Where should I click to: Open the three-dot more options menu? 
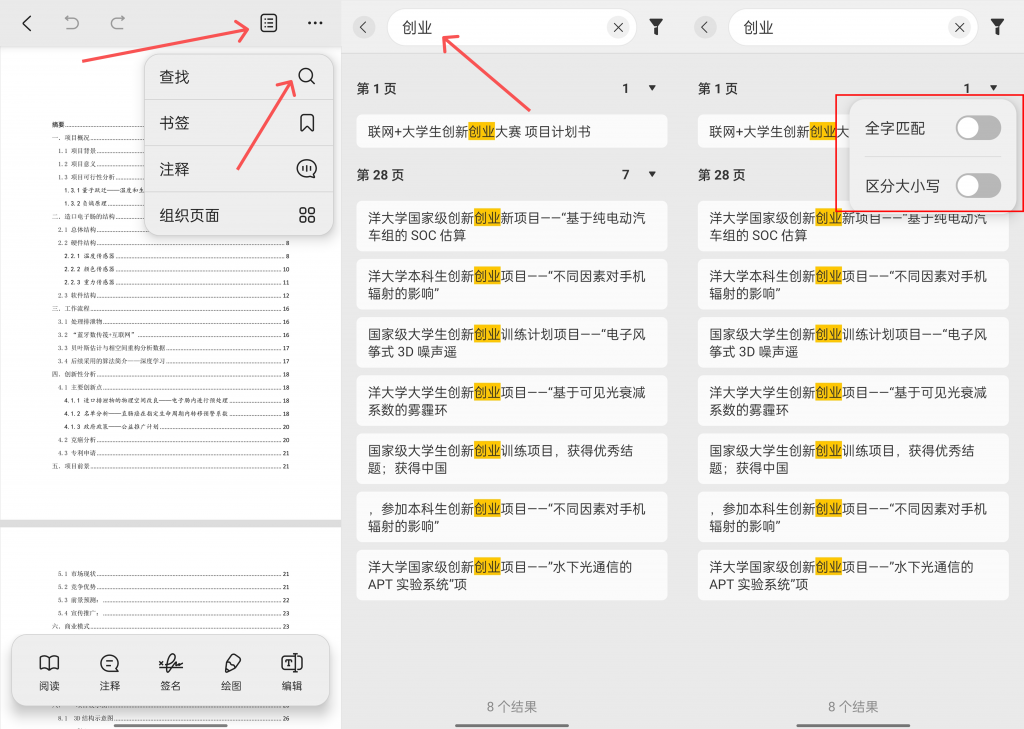click(x=315, y=23)
